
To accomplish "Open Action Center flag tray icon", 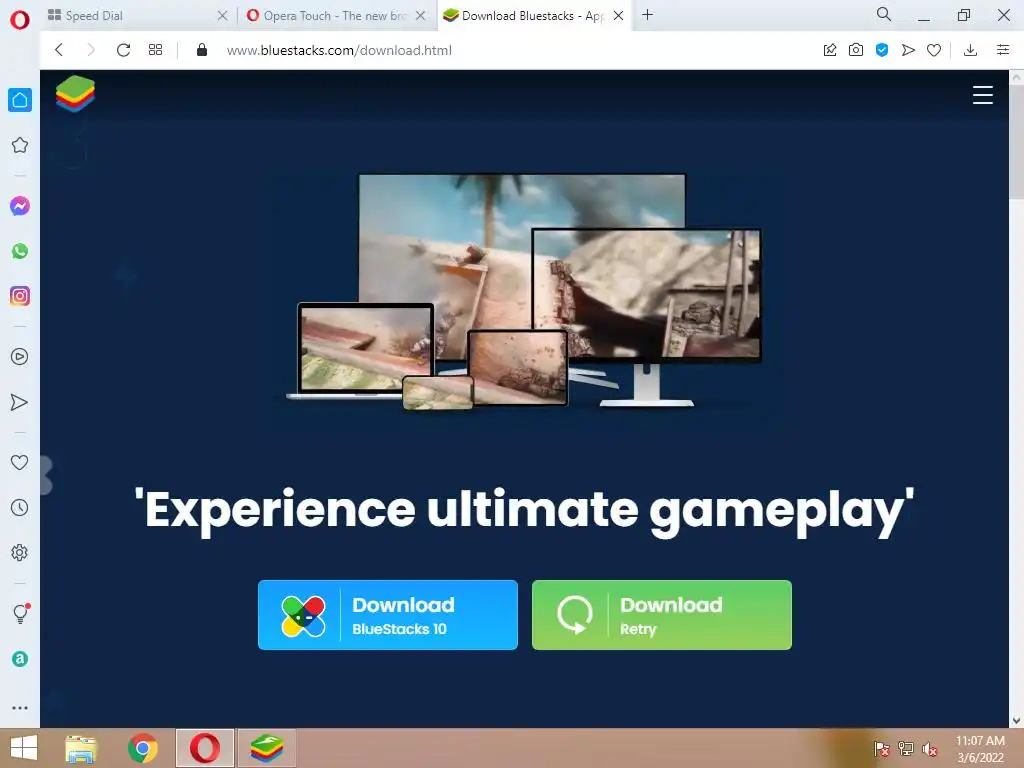I will pos(882,749).
